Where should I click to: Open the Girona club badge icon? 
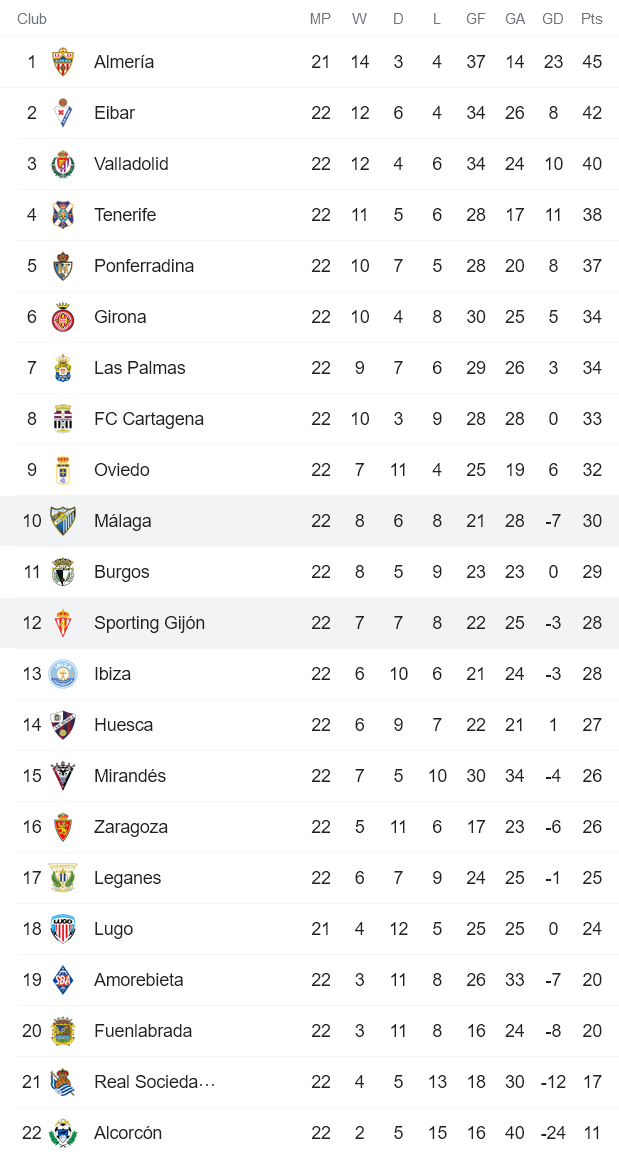pyautogui.click(x=63, y=317)
